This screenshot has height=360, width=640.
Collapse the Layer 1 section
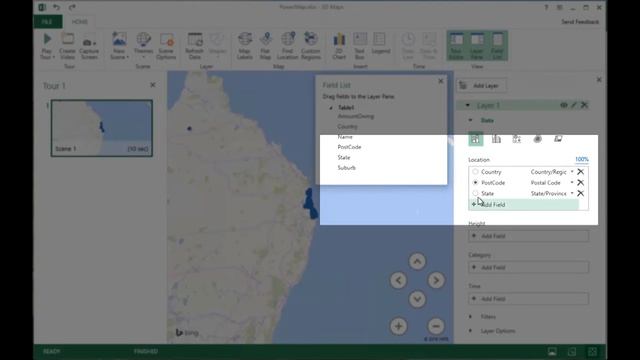tap(468, 105)
